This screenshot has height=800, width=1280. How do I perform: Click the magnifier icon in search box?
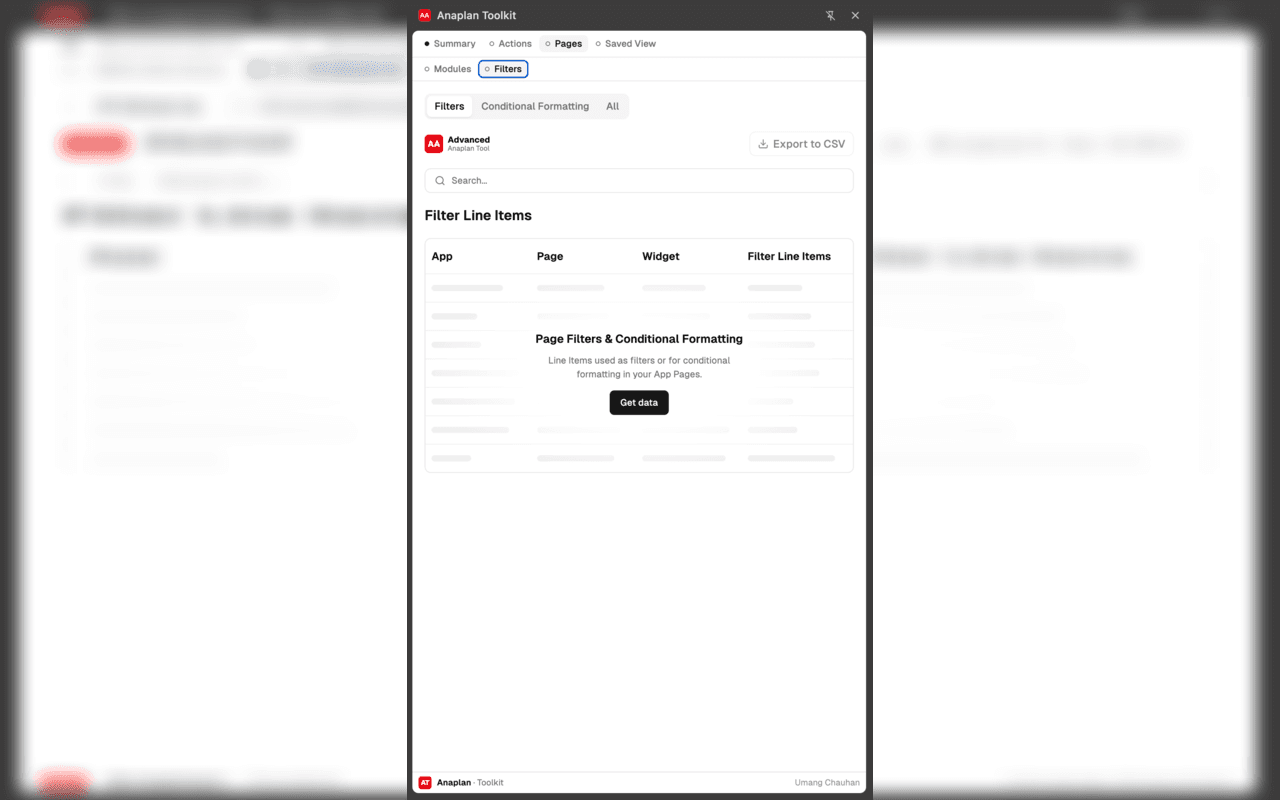(x=440, y=181)
